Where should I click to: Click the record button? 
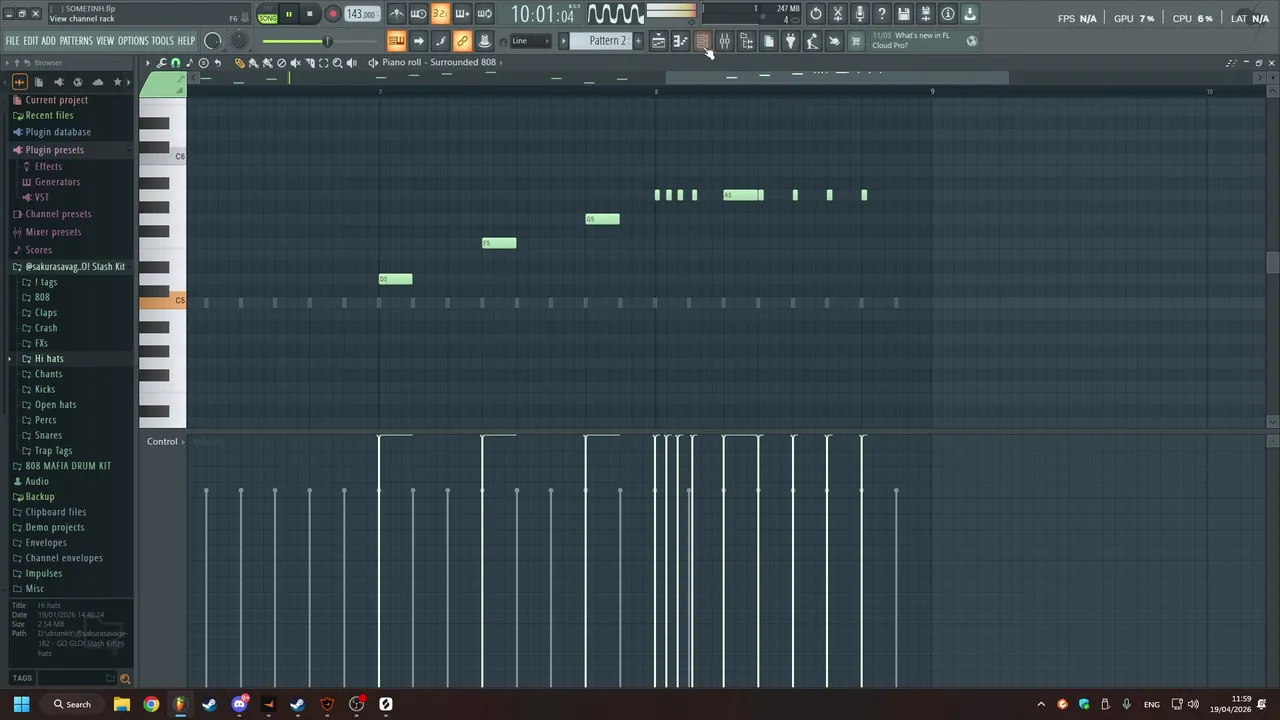coord(333,14)
